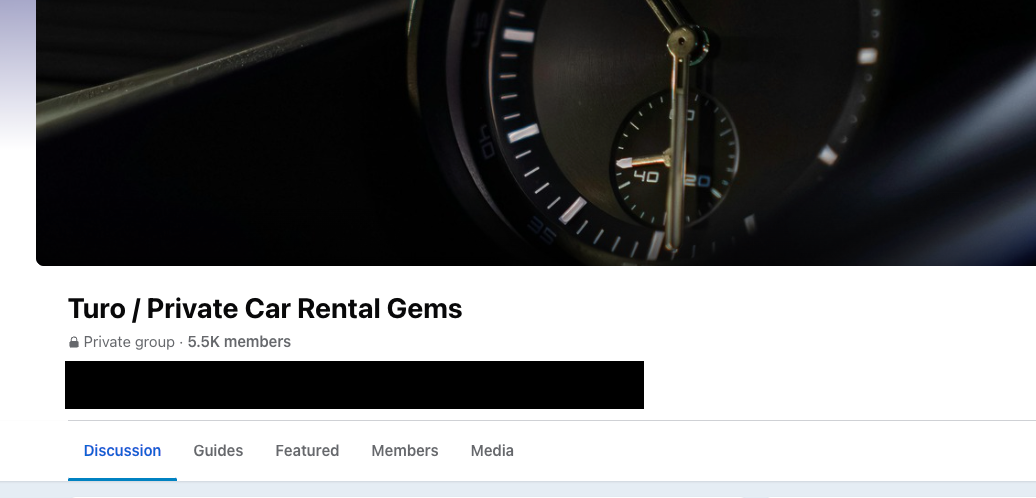Click the blue 20 numeral on the sub-dial
The width and height of the screenshot is (1036, 498).
pos(698,180)
